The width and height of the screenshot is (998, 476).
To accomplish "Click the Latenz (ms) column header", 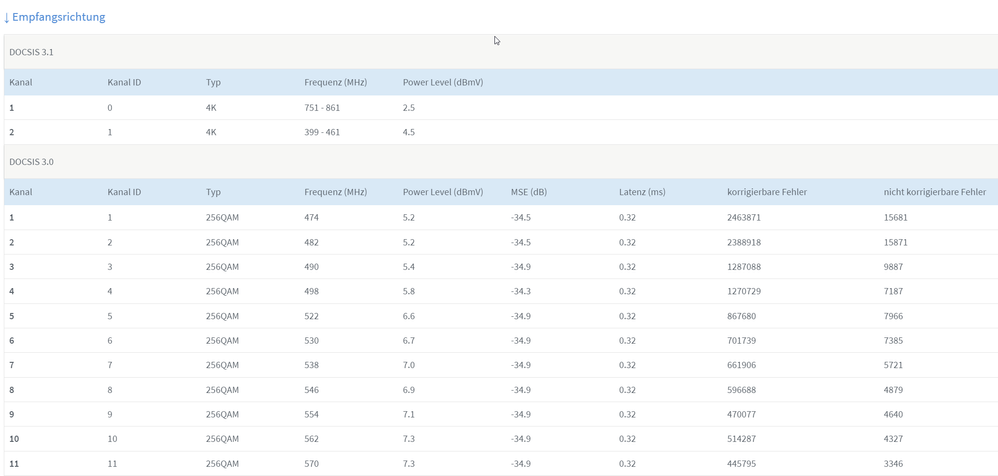I will 642,192.
